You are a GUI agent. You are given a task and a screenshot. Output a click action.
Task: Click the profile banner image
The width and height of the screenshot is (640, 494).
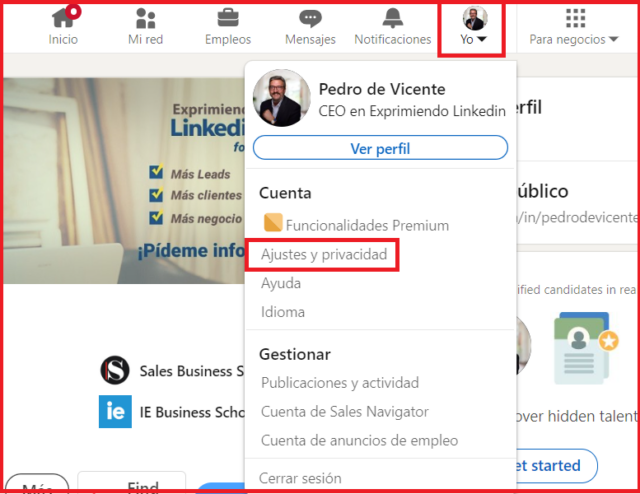pyautogui.click(x=124, y=180)
